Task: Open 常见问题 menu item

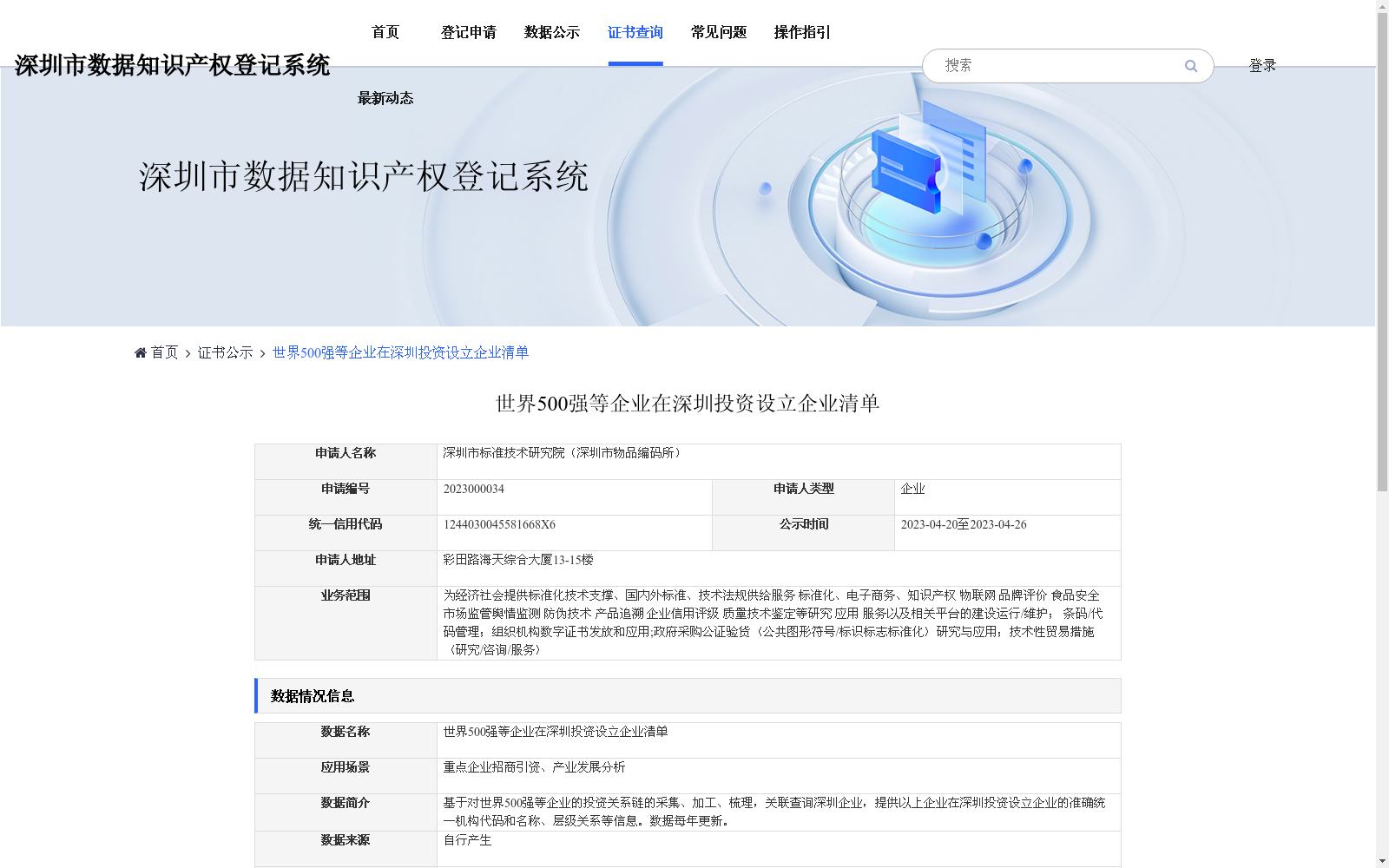Action: (719, 32)
